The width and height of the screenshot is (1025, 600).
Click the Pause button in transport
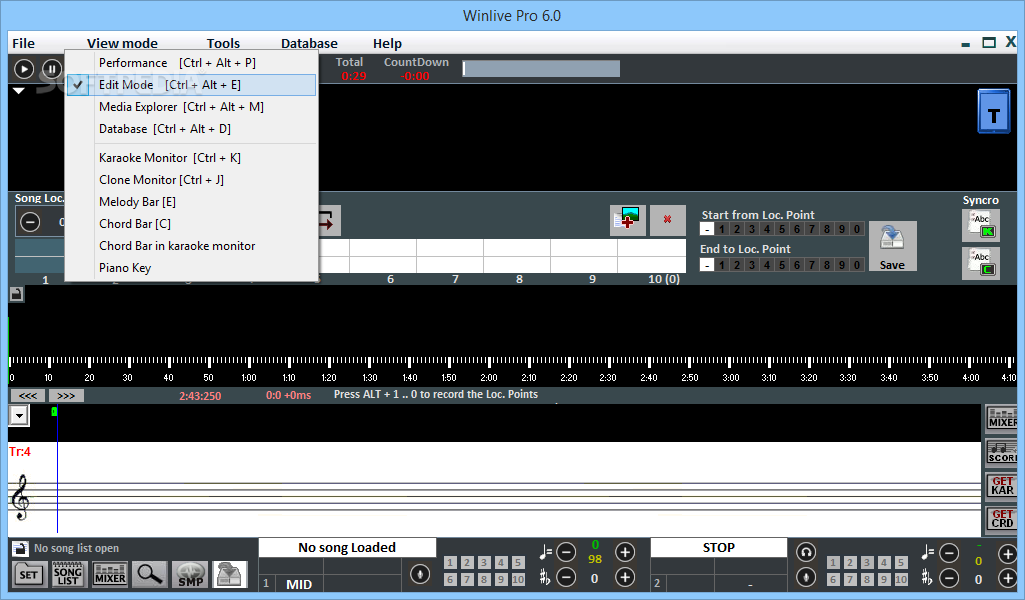[52, 69]
